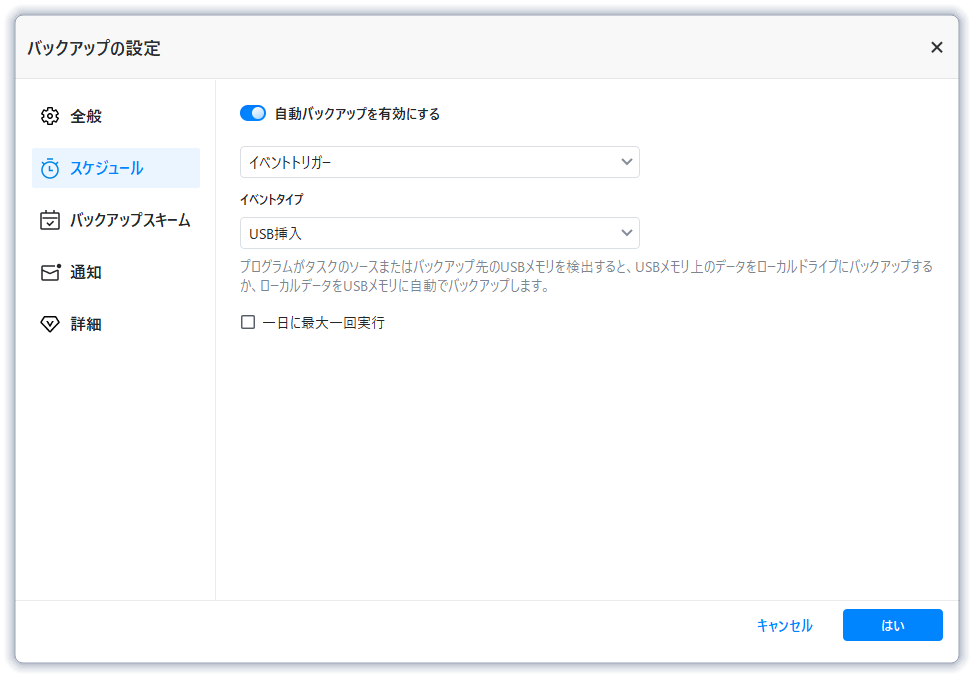Open the バックアップスキーム tab
The height and width of the screenshot is (678, 974).
(130, 220)
